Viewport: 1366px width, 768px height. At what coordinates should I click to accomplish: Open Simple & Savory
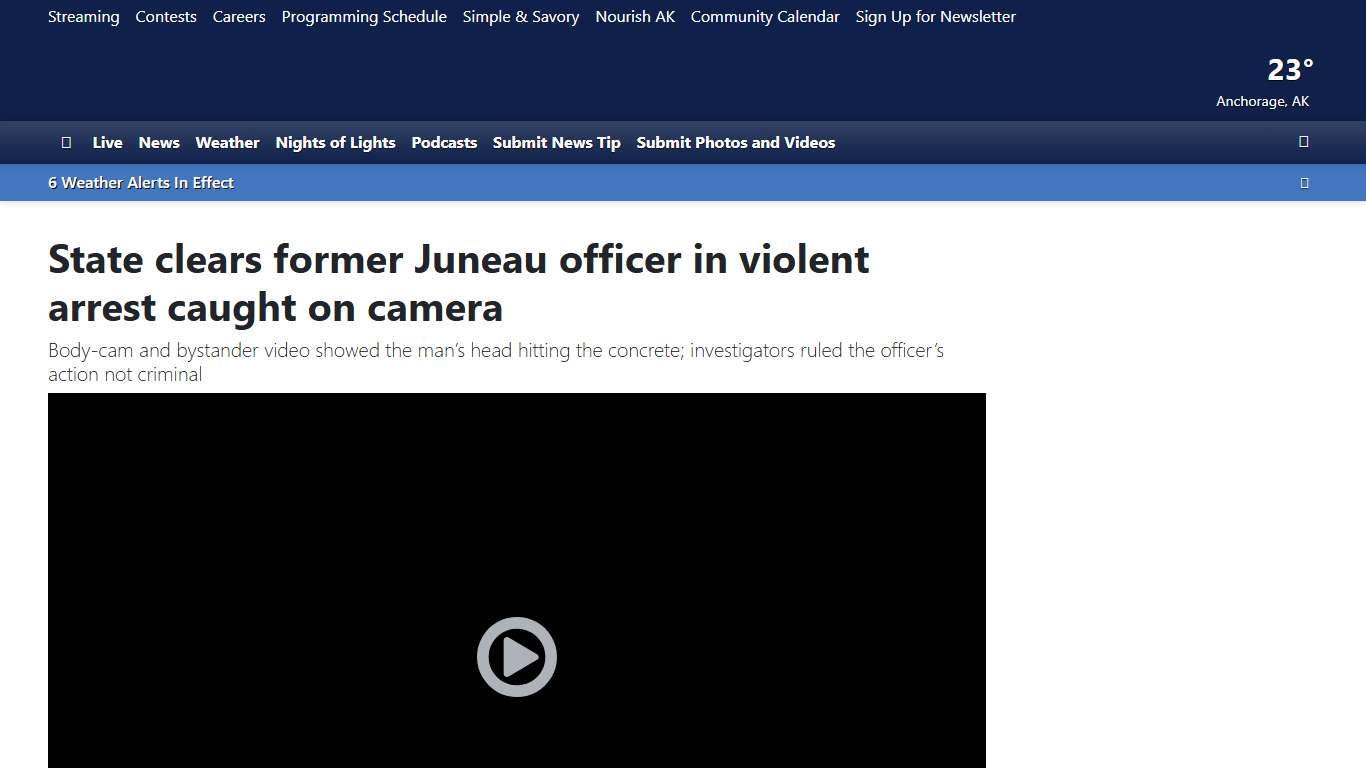pyautogui.click(x=520, y=16)
